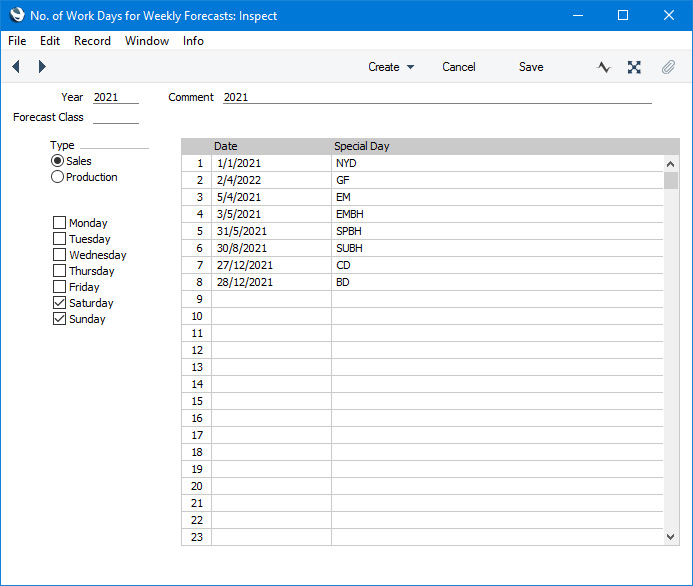
Task: Open the Info menu
Action: click(x=193, y=41)
